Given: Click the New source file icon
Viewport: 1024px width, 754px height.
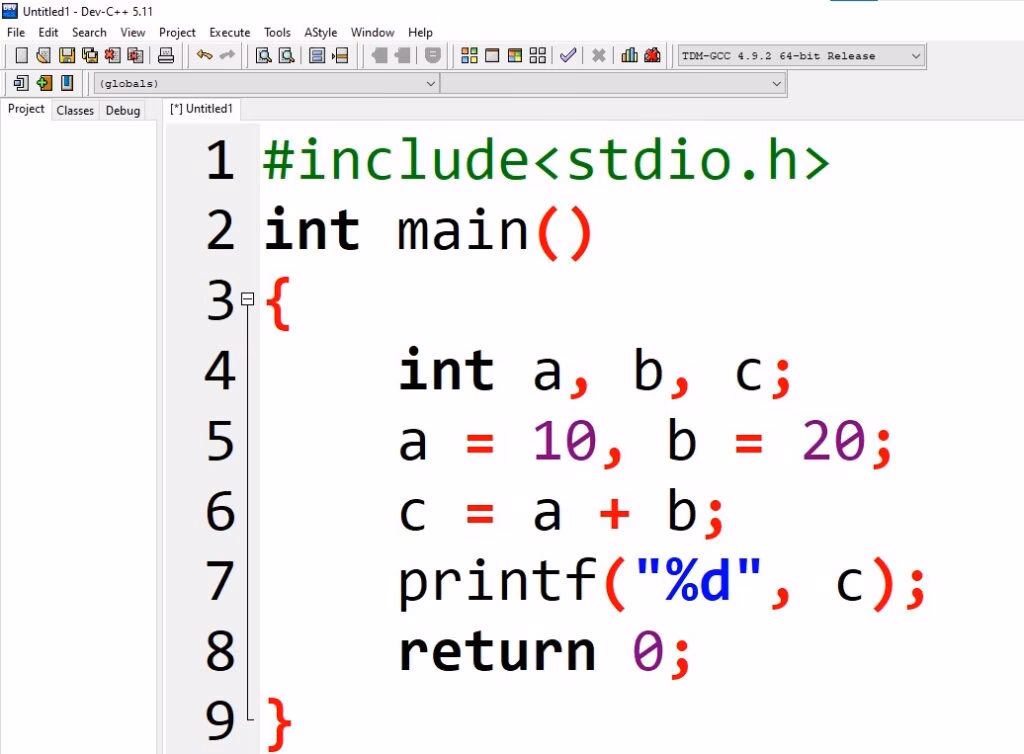Looking at the screenshot, I should (x=22, y=55).
